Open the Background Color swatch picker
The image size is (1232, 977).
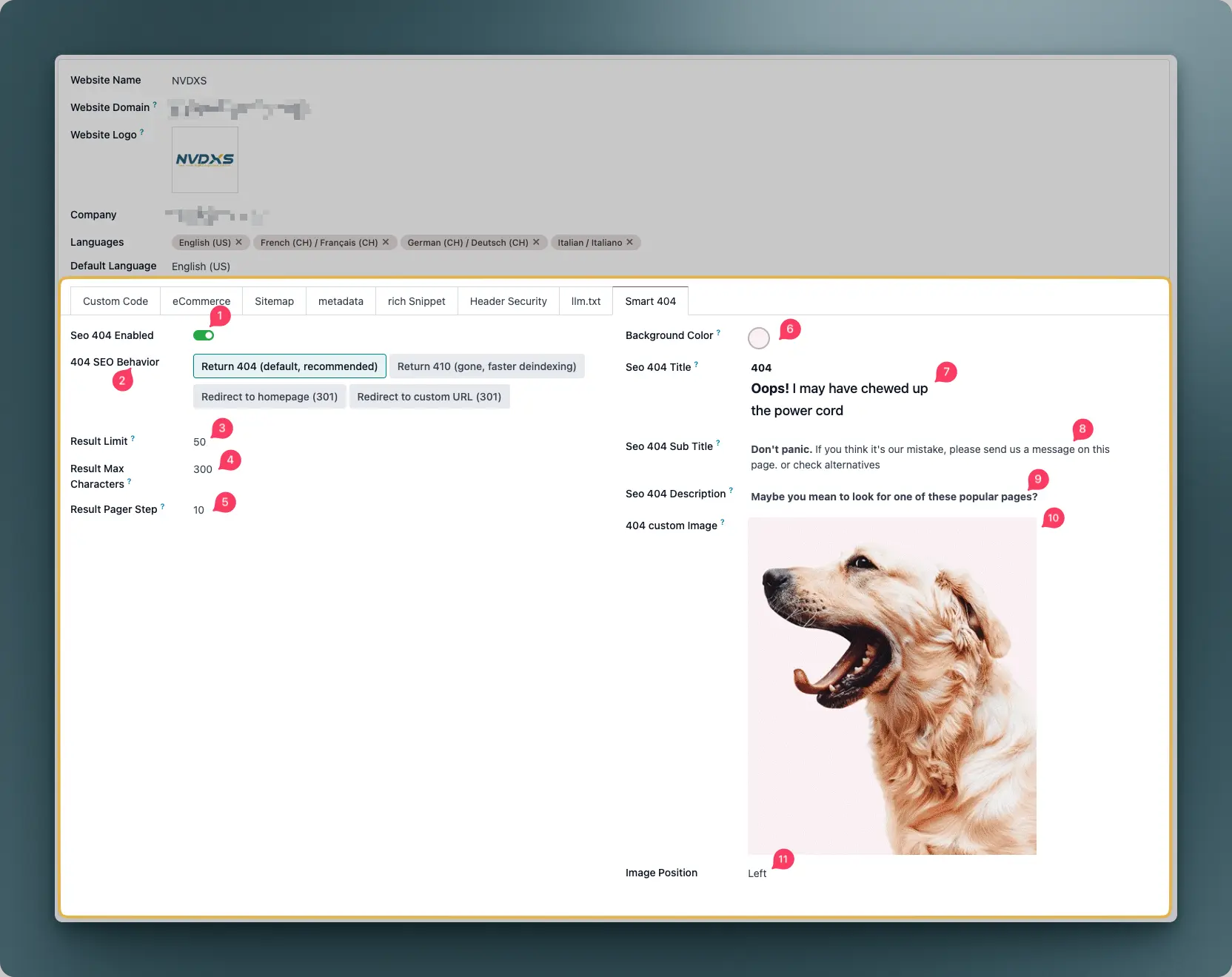click(x=758, y=338)
